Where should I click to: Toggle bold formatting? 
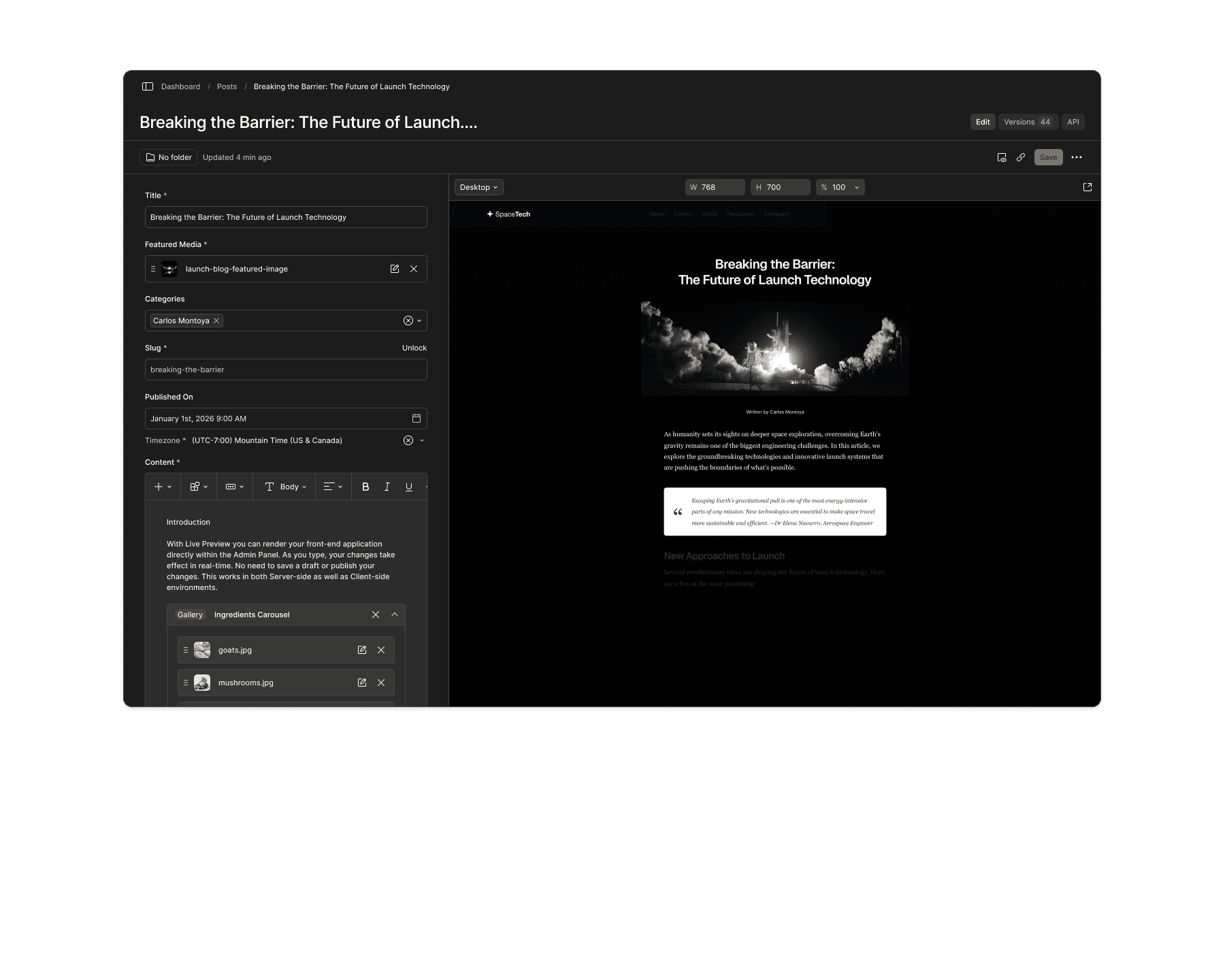click(365, 487)
